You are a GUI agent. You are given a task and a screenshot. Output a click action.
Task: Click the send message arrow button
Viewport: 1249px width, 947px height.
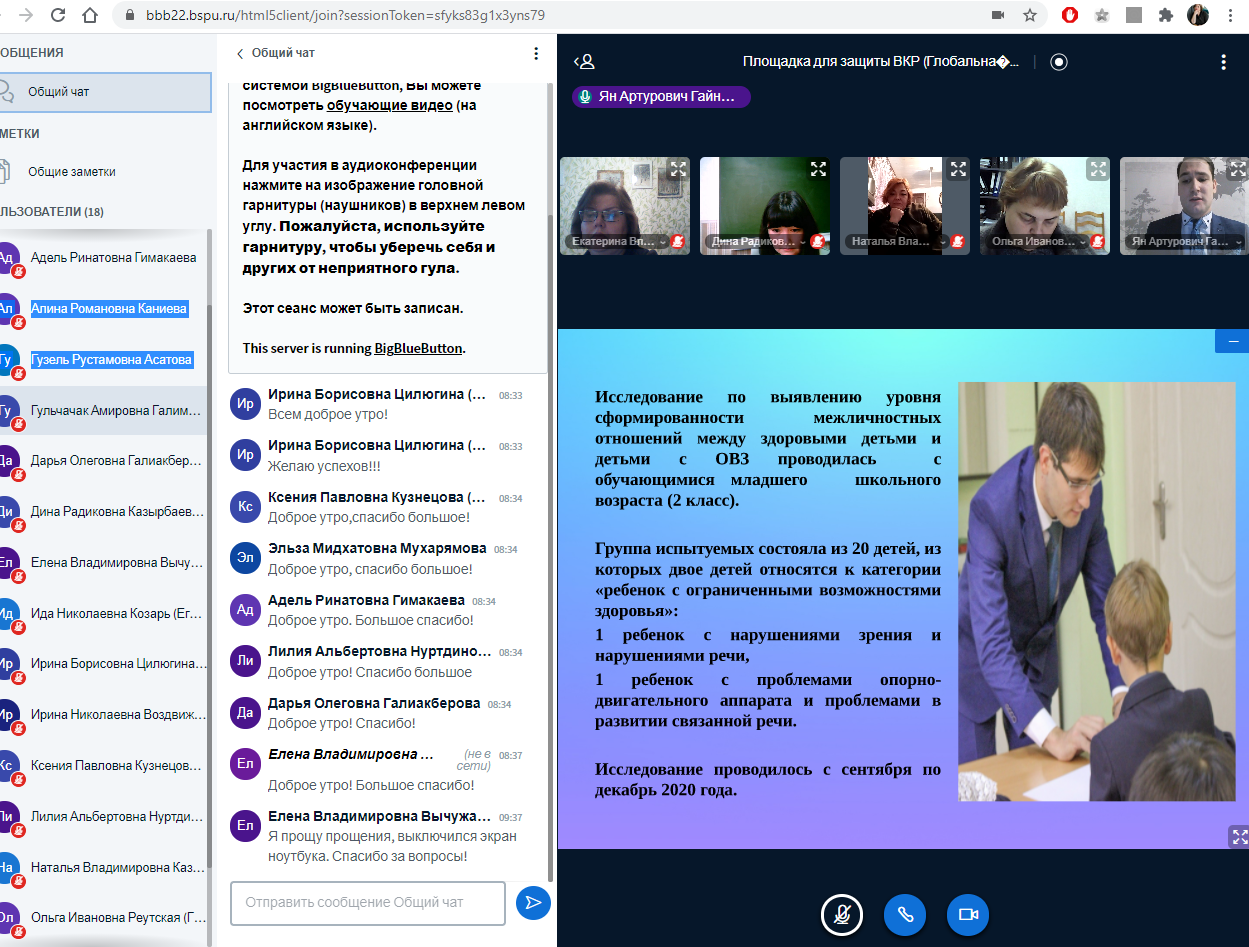coord(533,903)
